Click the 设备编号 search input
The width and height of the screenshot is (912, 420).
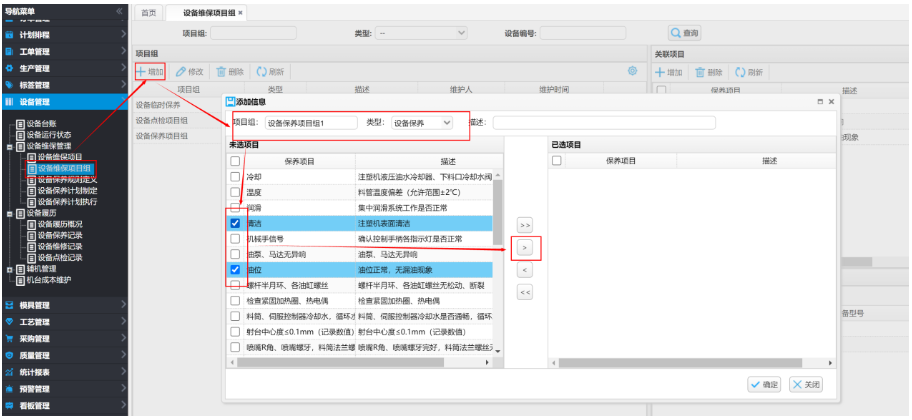(583, 33)
